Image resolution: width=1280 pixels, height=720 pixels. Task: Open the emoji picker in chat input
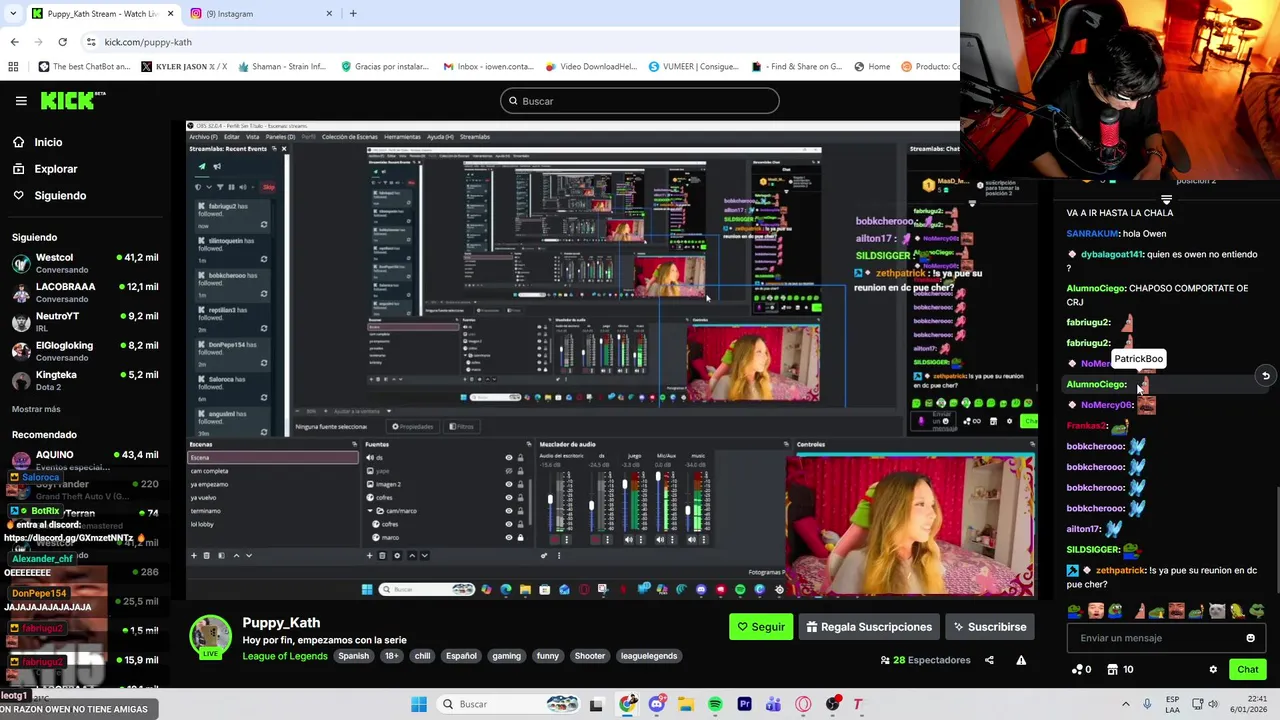point(1250,638)
